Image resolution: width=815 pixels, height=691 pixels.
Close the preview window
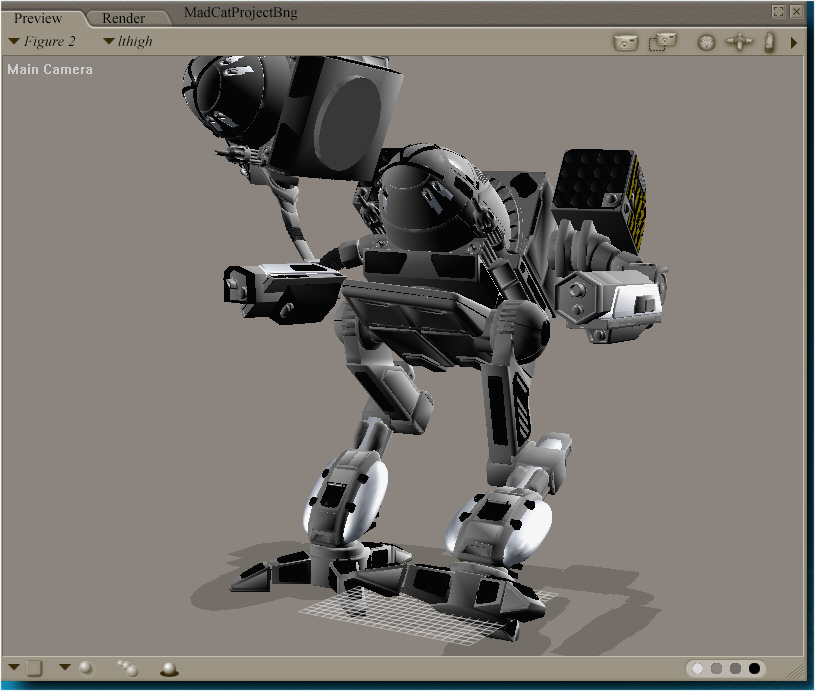coord(796,11)
